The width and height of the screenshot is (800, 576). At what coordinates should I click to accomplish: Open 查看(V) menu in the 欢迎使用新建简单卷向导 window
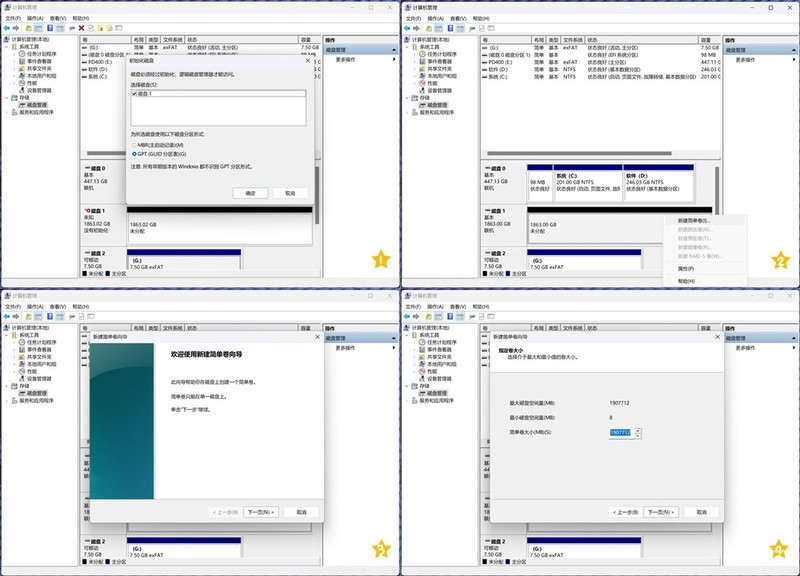click(58, 307)
